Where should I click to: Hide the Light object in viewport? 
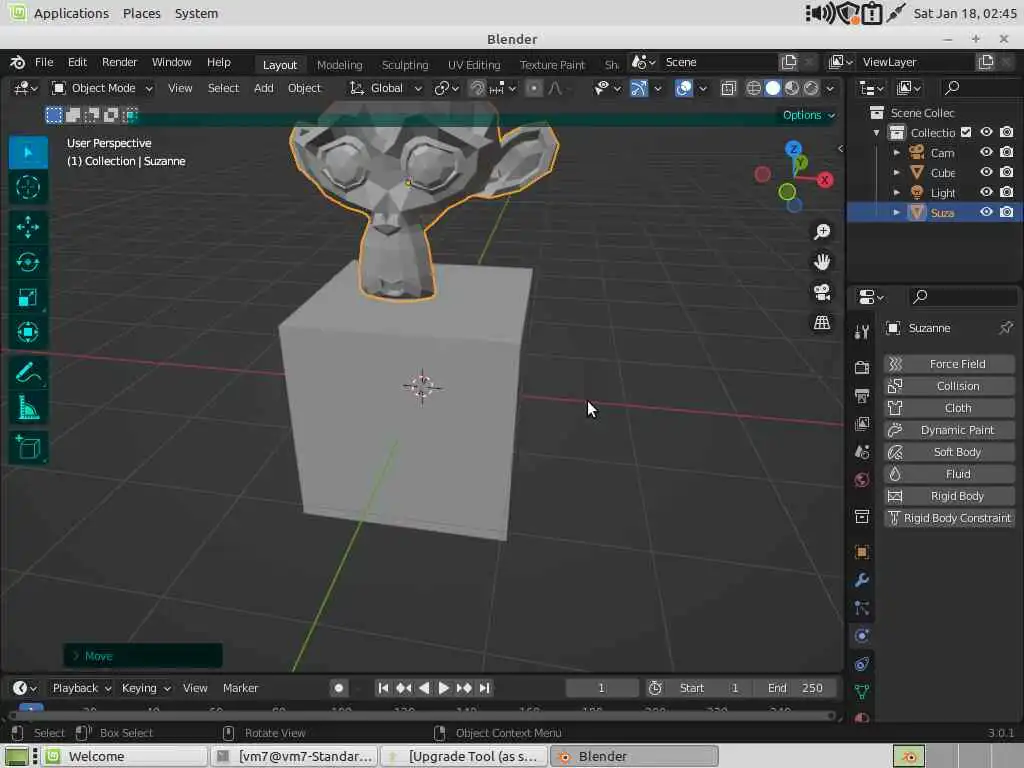pyautogui.click(x=986, y=192)
